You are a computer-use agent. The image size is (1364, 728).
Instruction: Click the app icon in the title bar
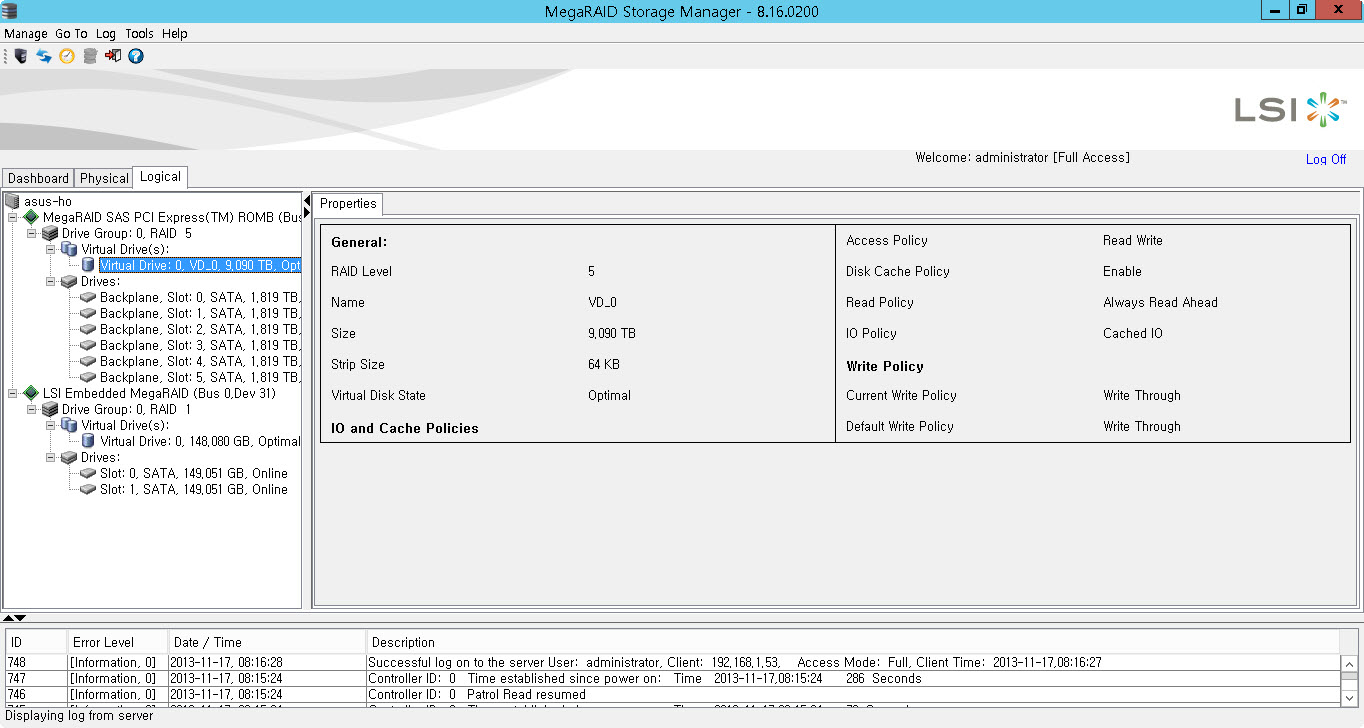point(11,11)
